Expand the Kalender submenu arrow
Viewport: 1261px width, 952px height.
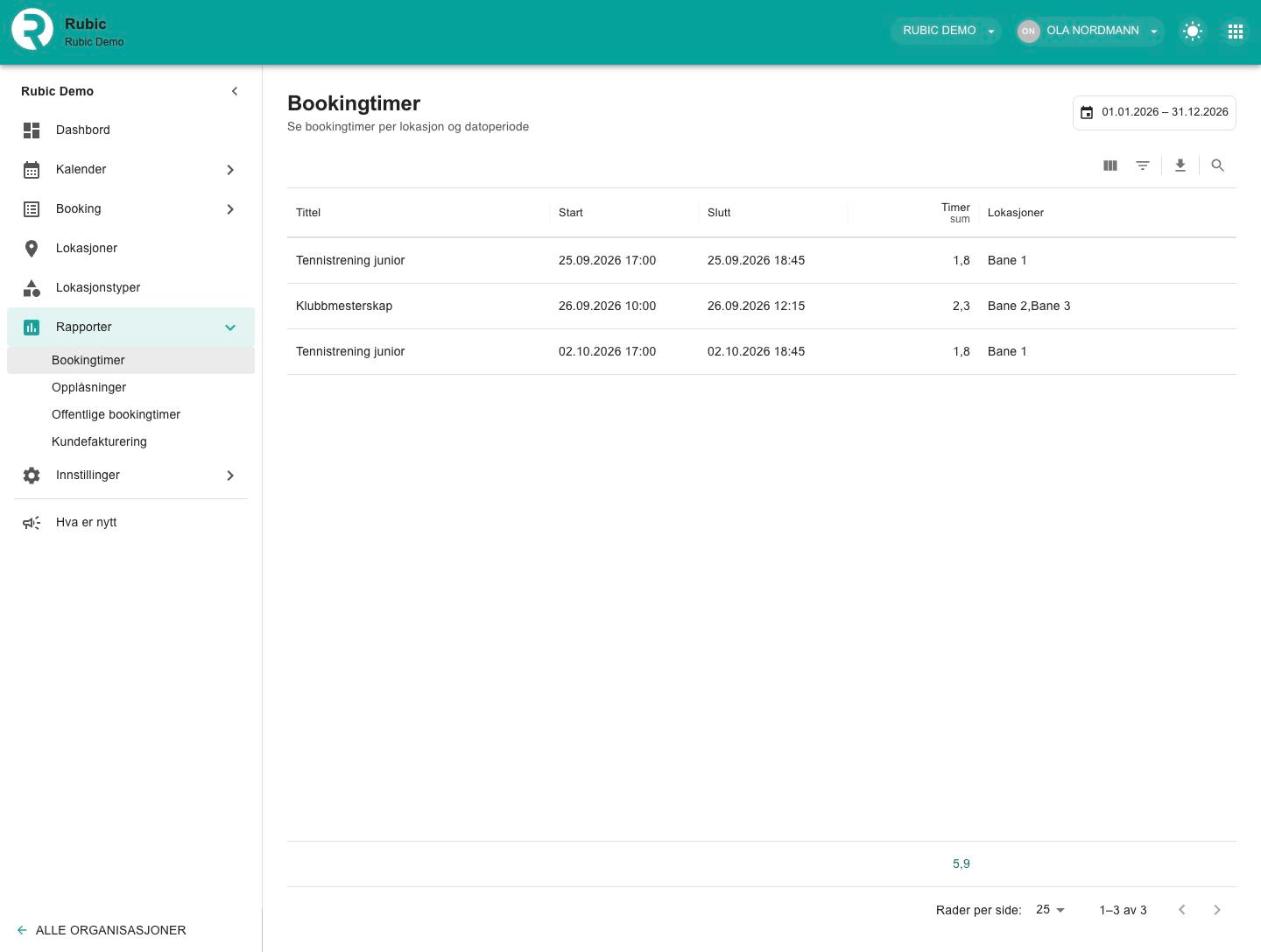230,170
